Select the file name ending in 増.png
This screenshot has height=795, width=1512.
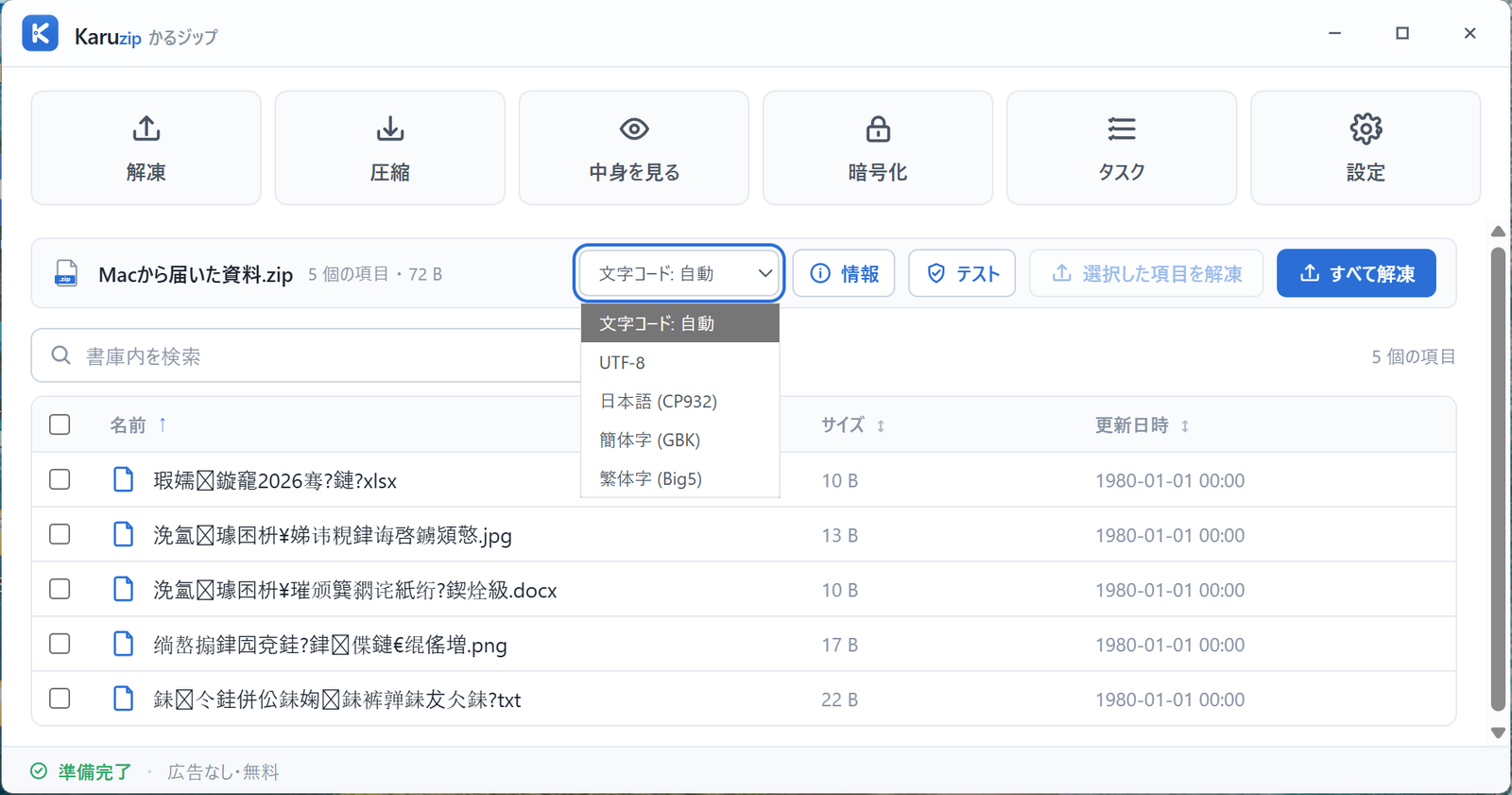pyautogui.click(x=330, y=645)
